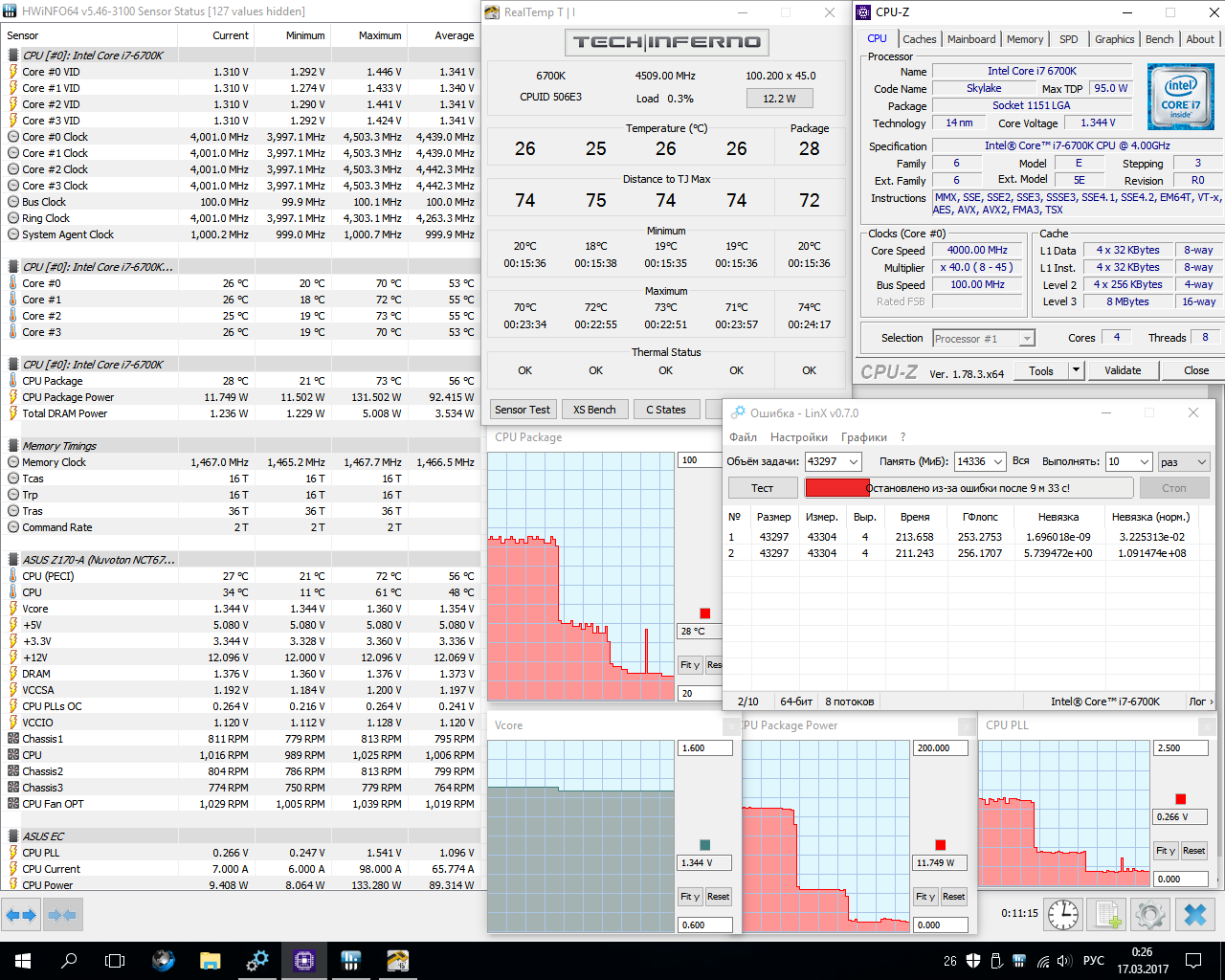Open the раз units dropdown in LinX
The height and width of the screenshot is (980, 1225).
point(1184,461)
